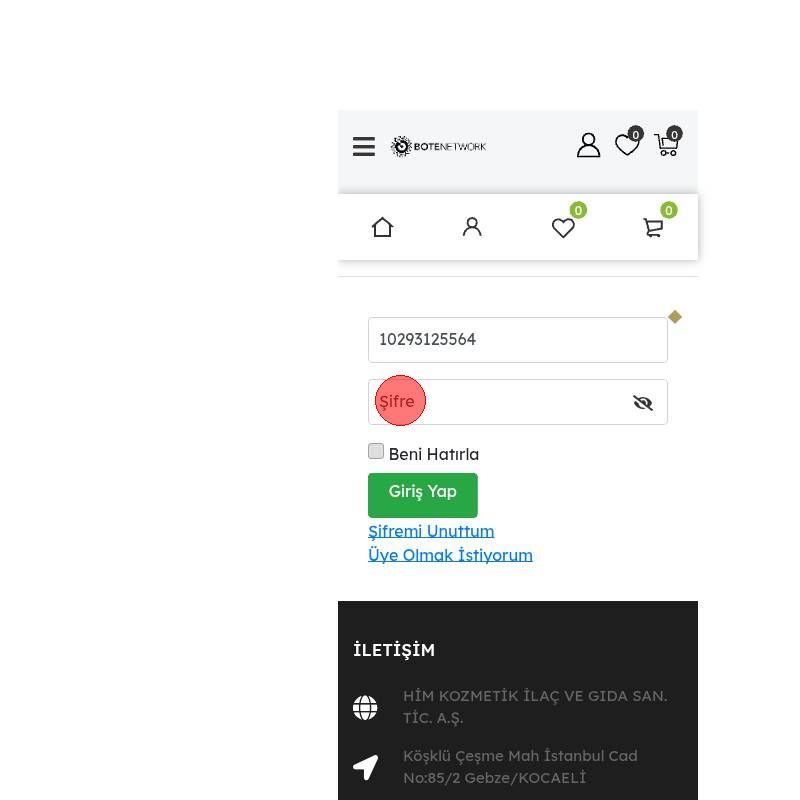800x800 pixels.
Task: Open the Üye Olmak İstiyorum link
Action: pyautogui.click(x=450, y=555)
